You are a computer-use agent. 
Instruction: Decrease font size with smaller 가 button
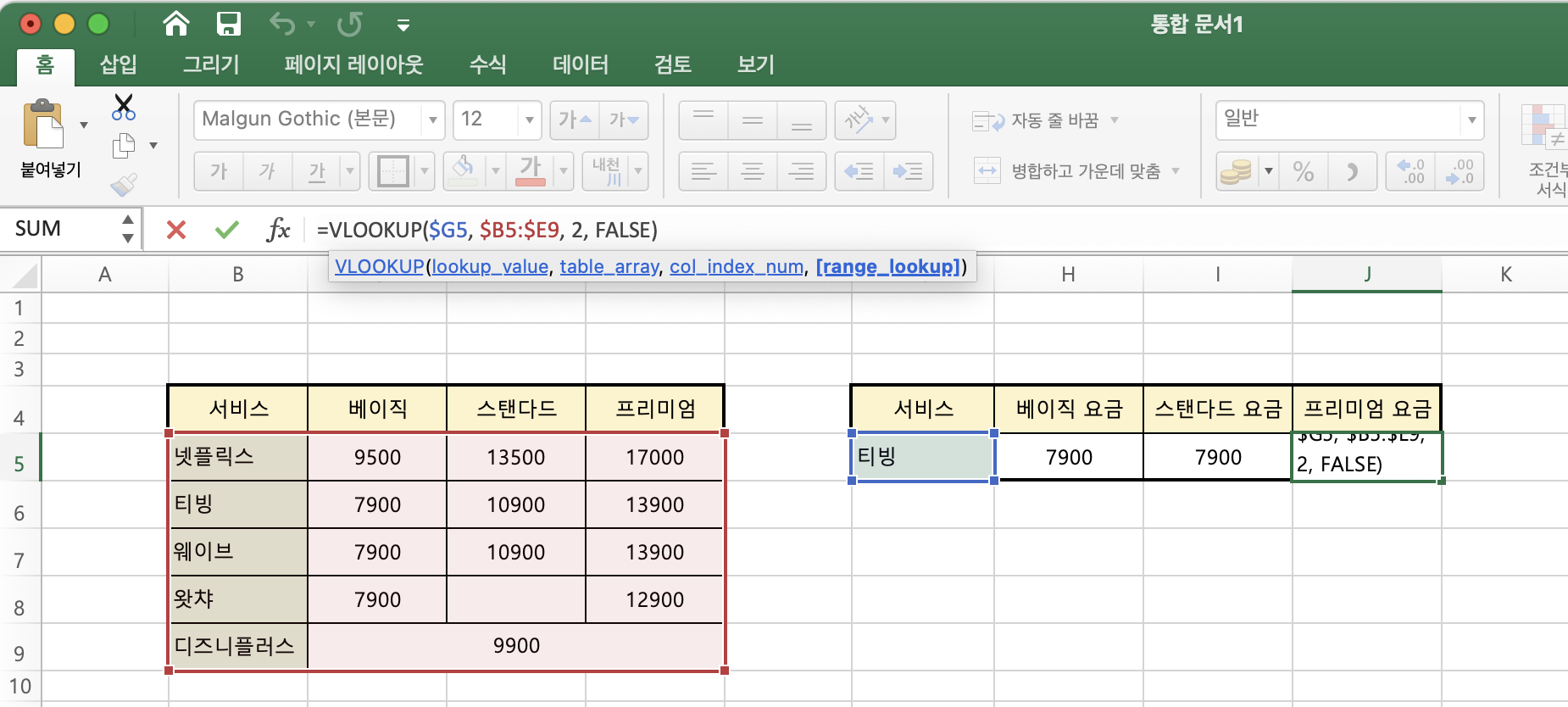pos(624,120)
